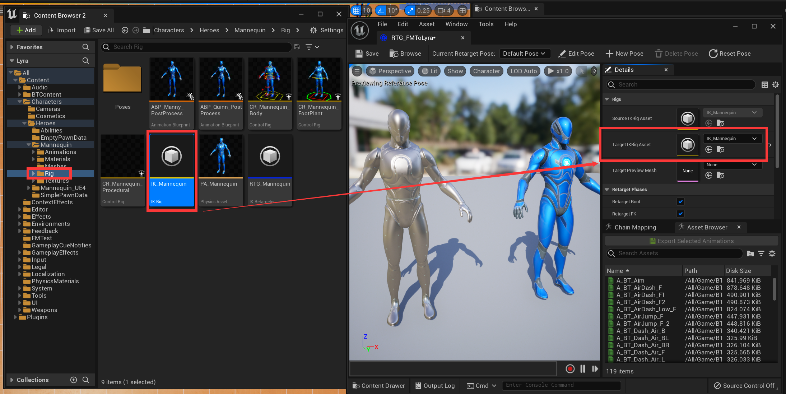Save the retargeter asset with Save icon

pyautogui.click(x=366, y=54)
